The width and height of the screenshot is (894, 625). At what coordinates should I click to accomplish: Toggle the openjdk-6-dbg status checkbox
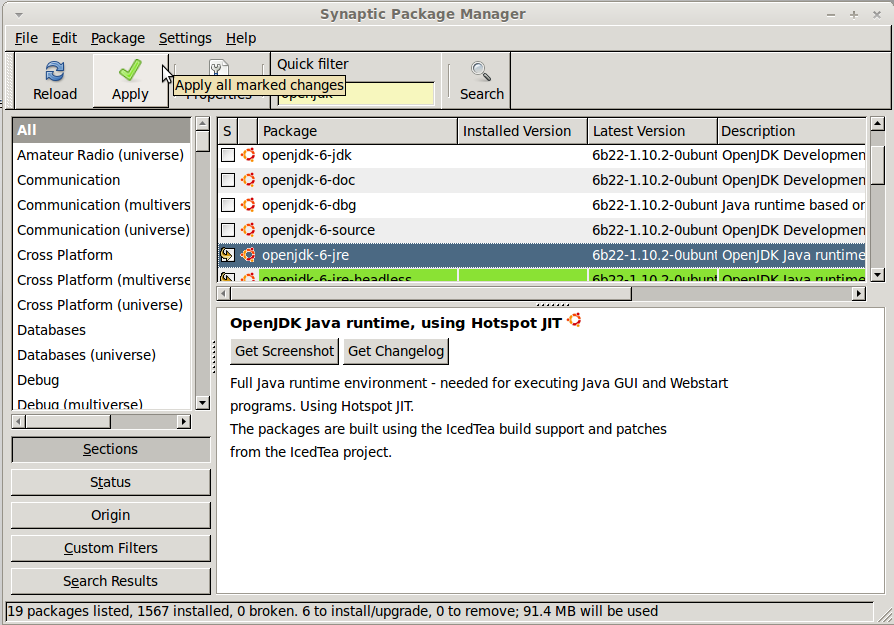(227, 205)
